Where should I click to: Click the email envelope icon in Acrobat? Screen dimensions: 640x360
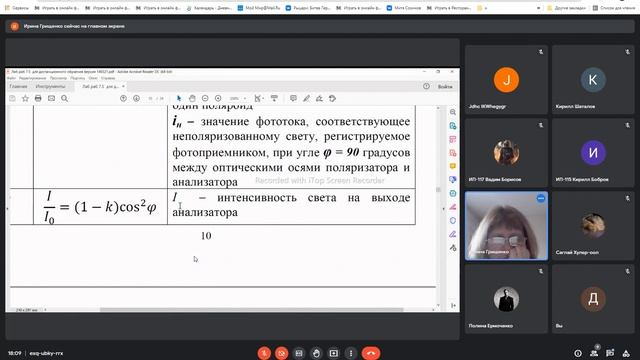51,98
